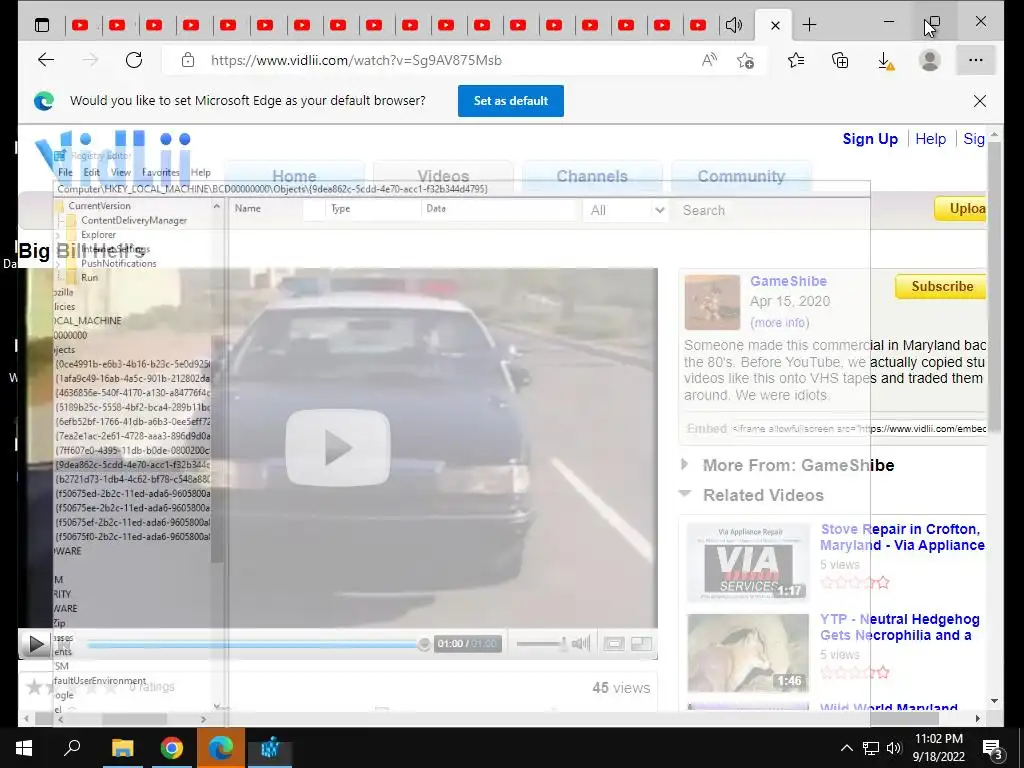Click the large play overlay on video

[338, 448]
